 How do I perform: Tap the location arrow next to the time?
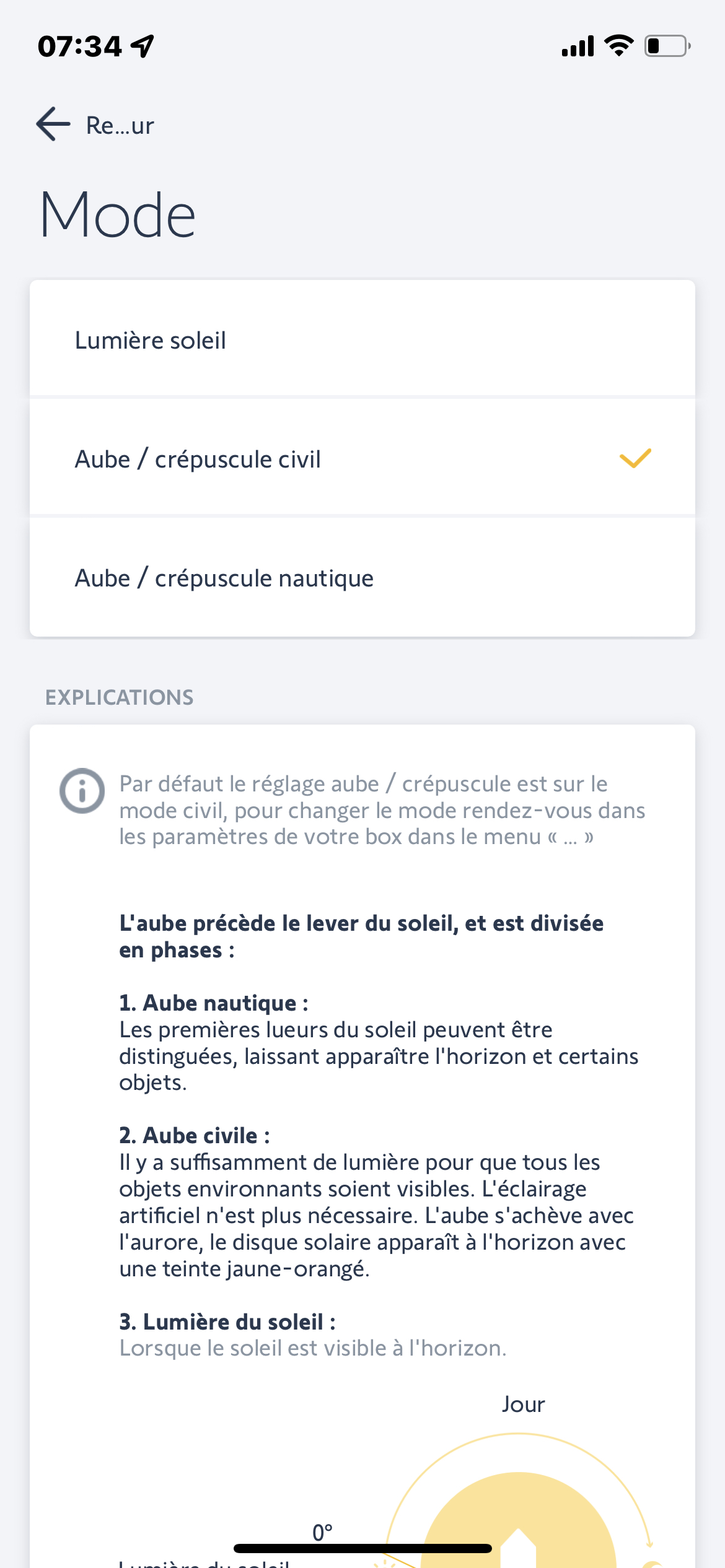(x=143, y=46)
